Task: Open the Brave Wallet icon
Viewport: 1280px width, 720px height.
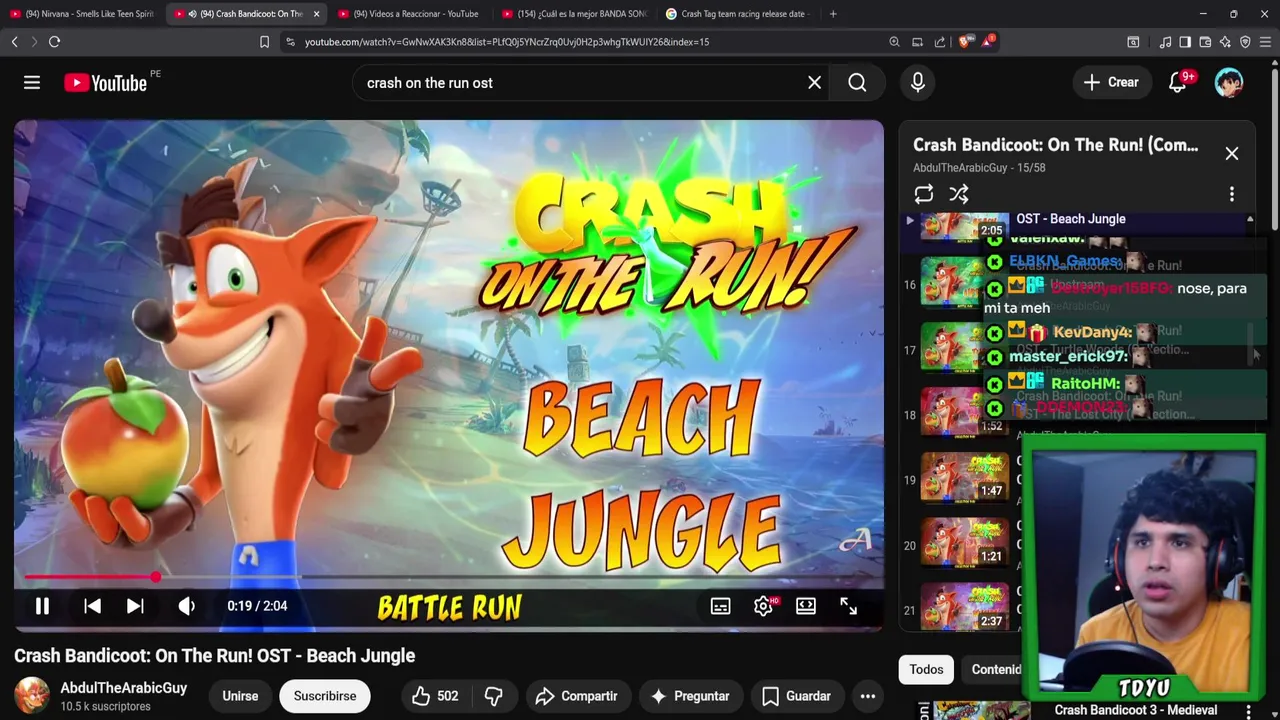Action: click(1205, 42)
